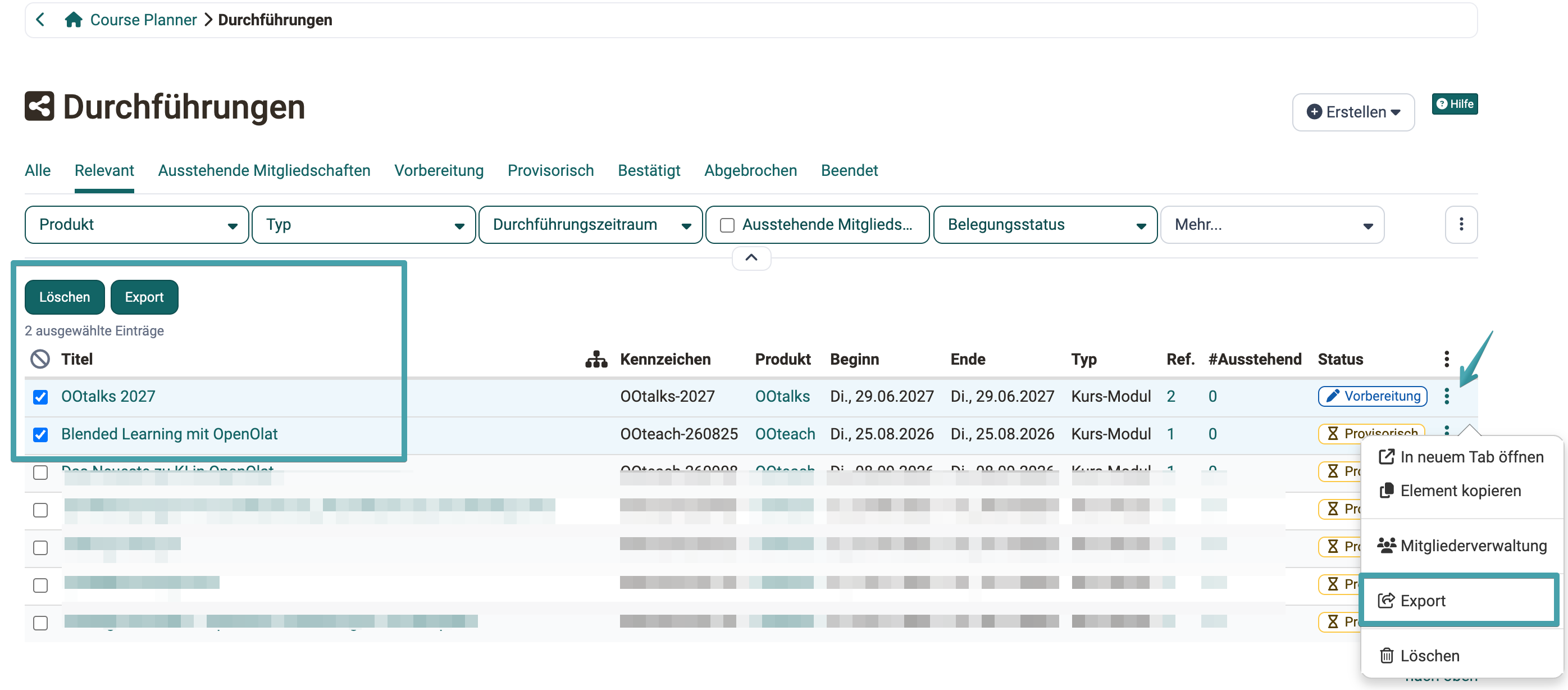The width and height of the screenshot is (1568, 690).
Task: Uncheck Blended Learning mit OpenOlat checkbox
Action: 40,435
